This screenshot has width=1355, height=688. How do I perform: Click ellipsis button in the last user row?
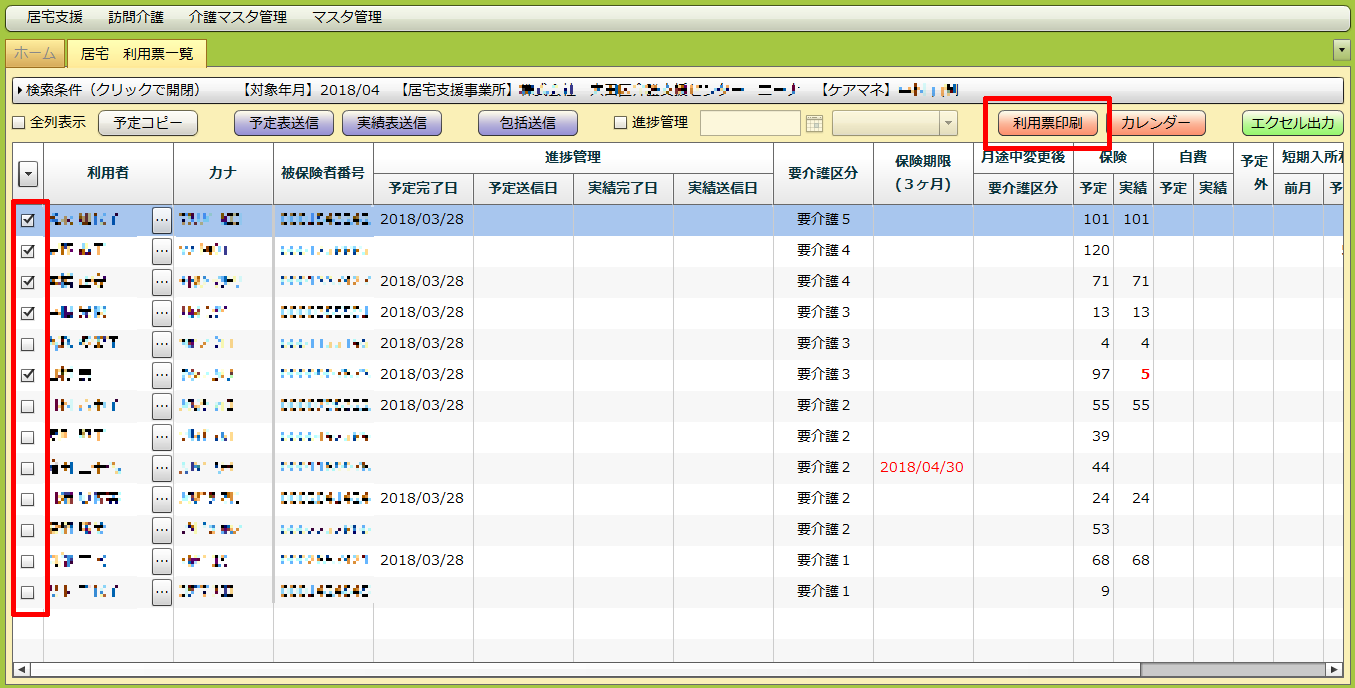[x=162, y=592]
